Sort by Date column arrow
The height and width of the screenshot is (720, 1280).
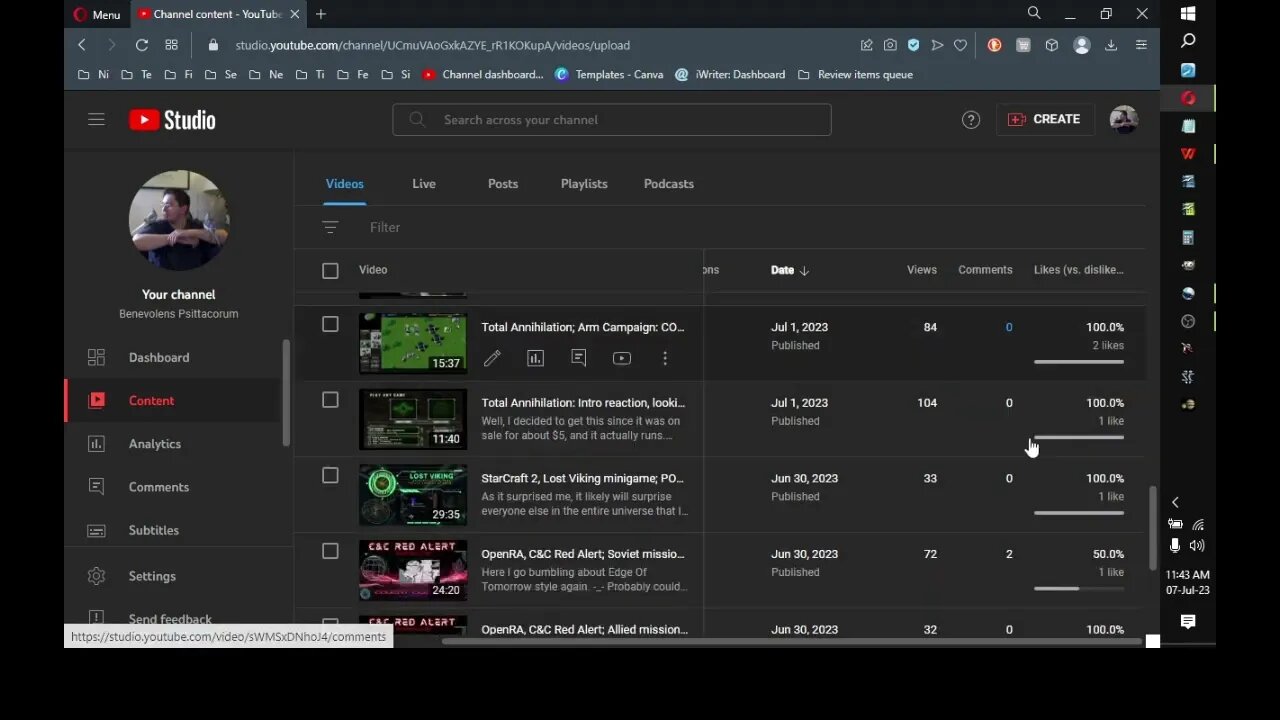tap(804, 270)
